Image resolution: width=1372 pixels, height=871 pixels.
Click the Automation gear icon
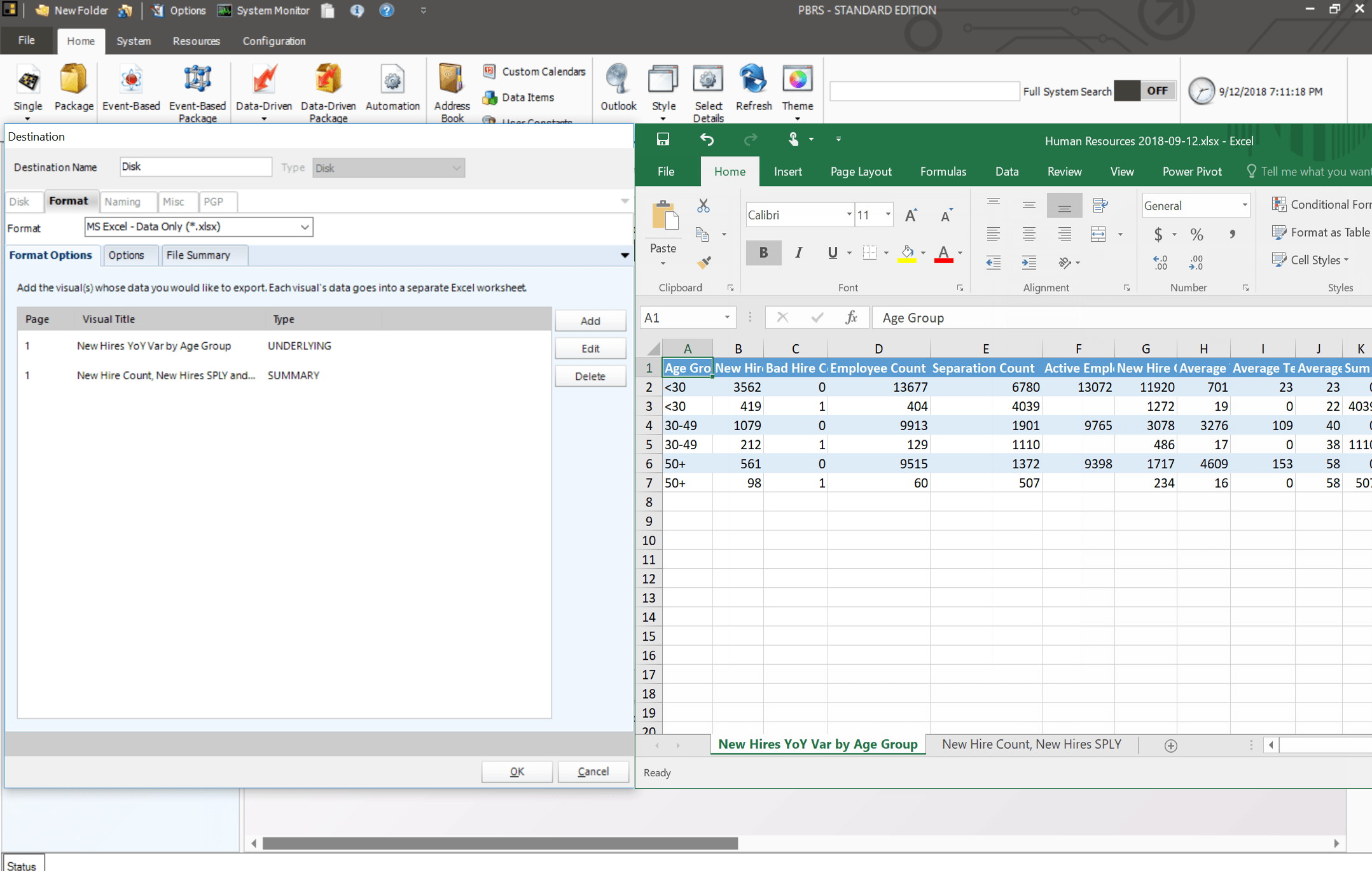(392, 81)
